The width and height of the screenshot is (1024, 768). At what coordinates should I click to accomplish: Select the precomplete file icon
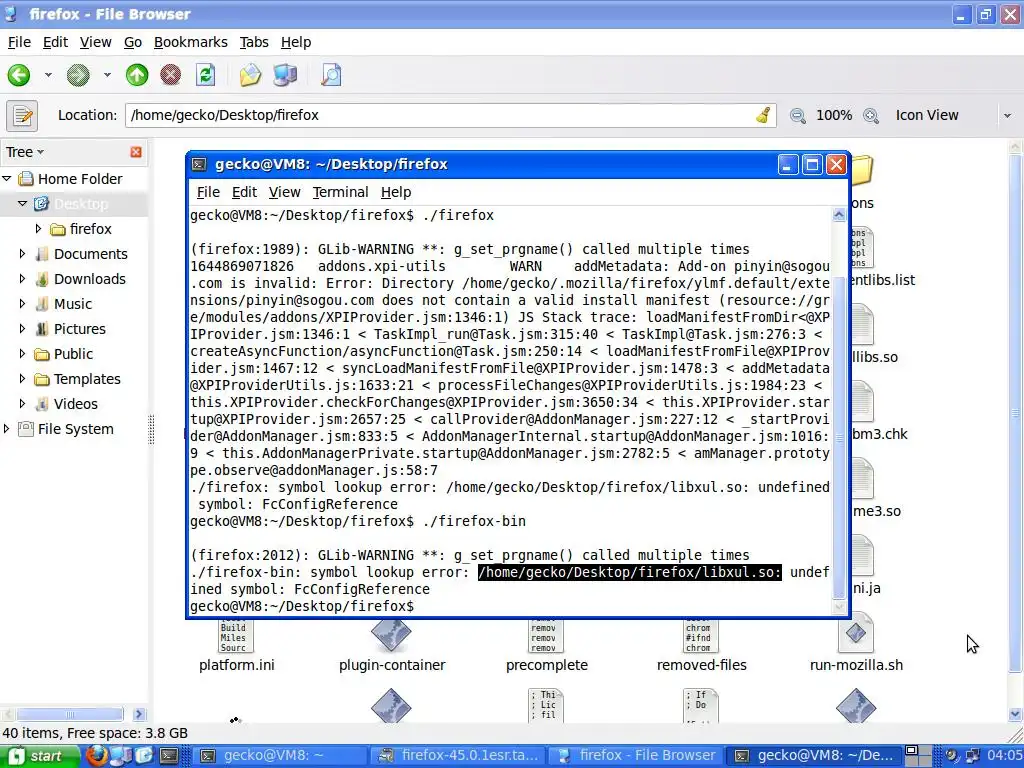click(547, 635)
